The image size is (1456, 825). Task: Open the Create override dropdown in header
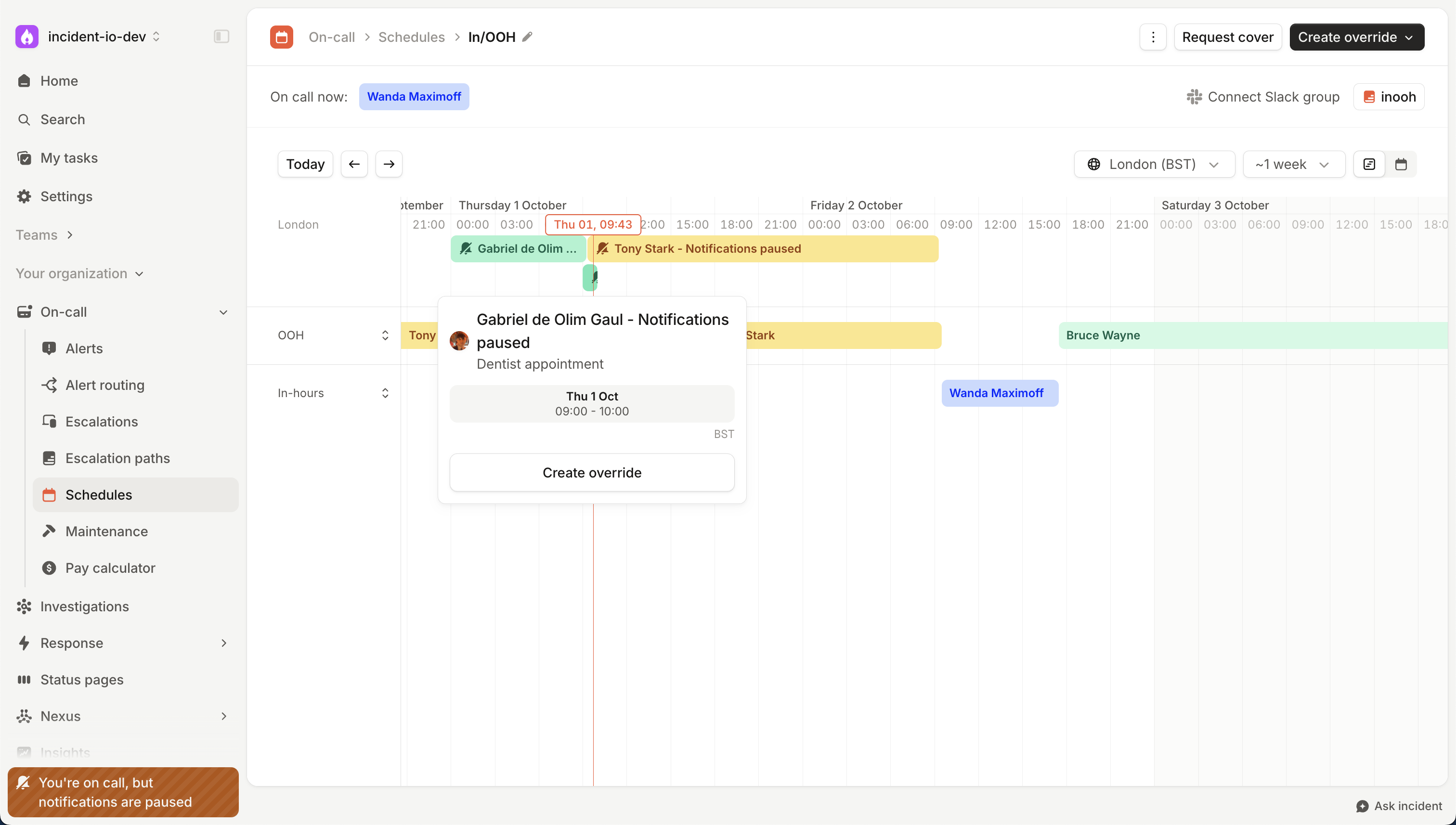[1356, 38]
